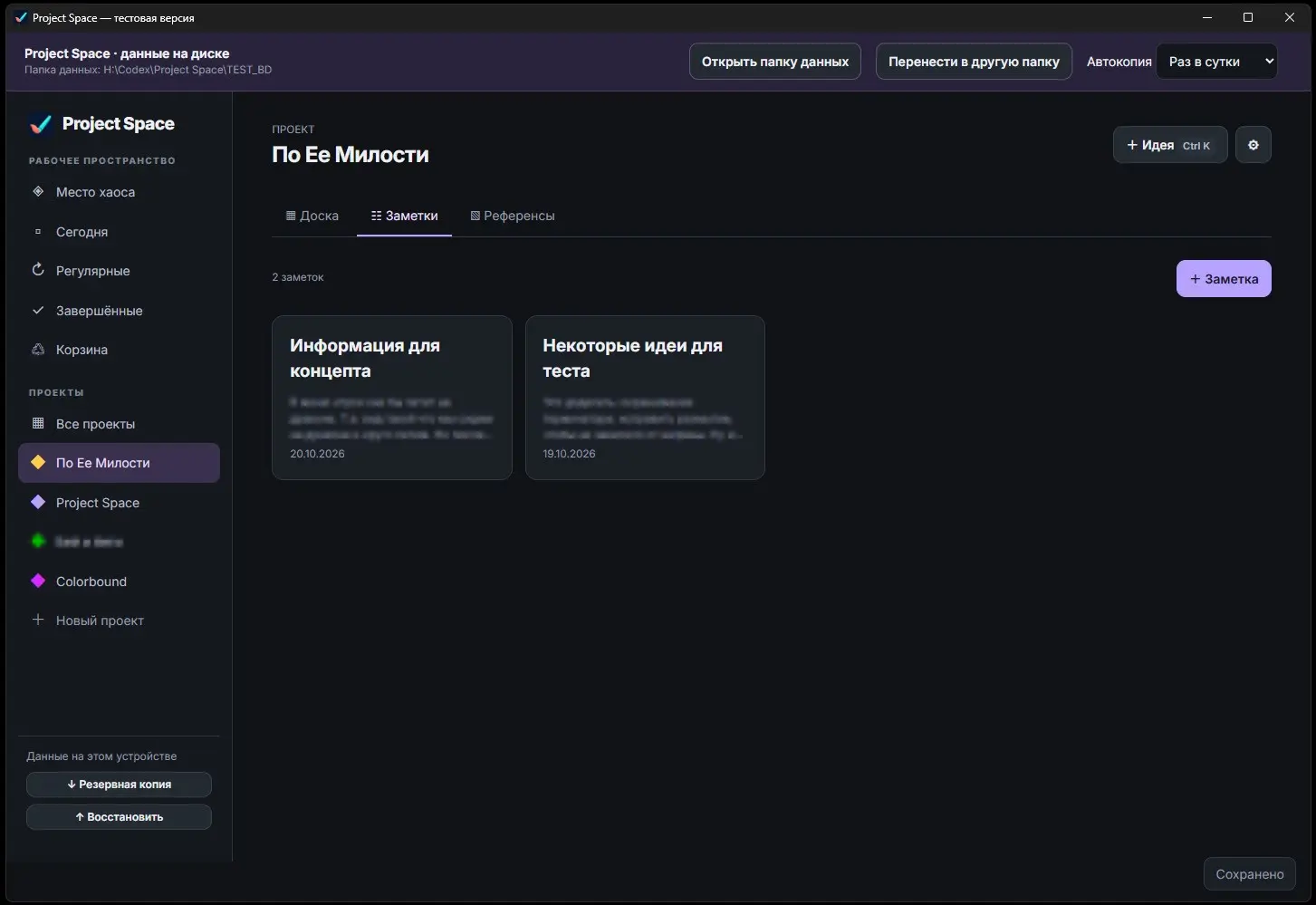Viewport: 1316px width, 905px height.
Task: Show the Регулярные tasks list
Action: click(119, 271)
